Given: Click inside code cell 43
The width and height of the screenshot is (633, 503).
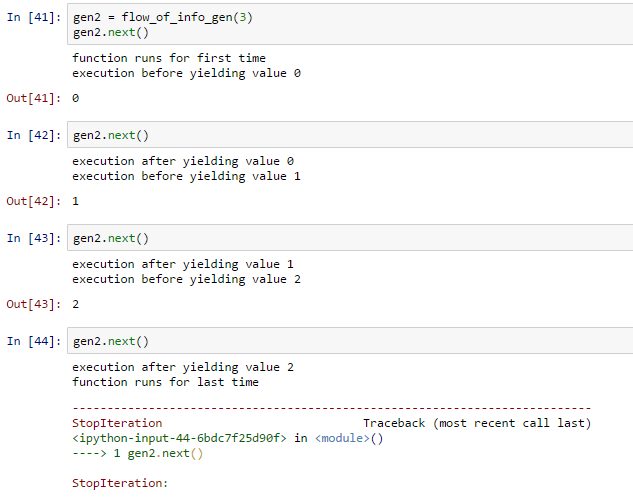Looking at the screenshot, I should coord(350,237).
